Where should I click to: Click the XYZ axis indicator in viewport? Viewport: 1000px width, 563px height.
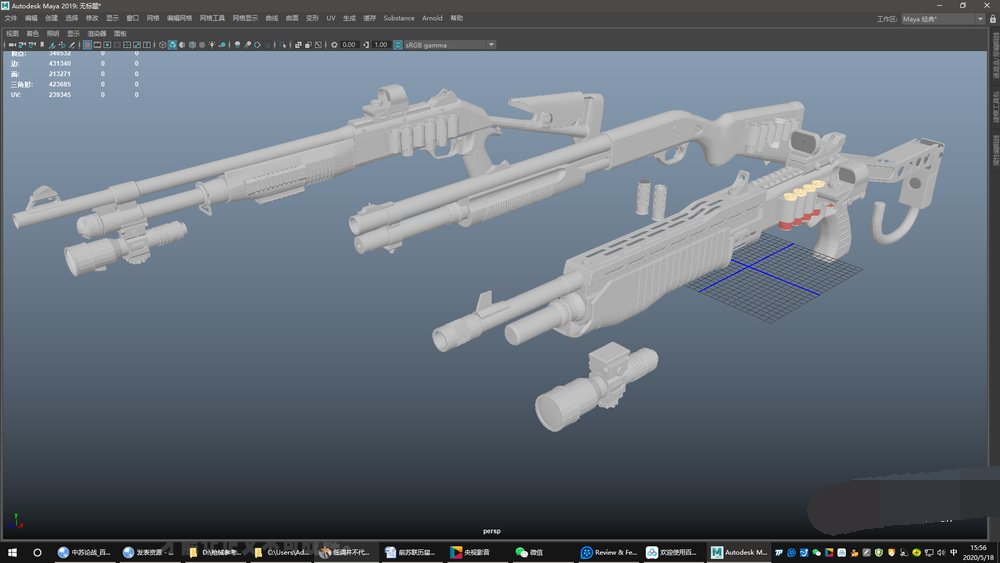17,521
